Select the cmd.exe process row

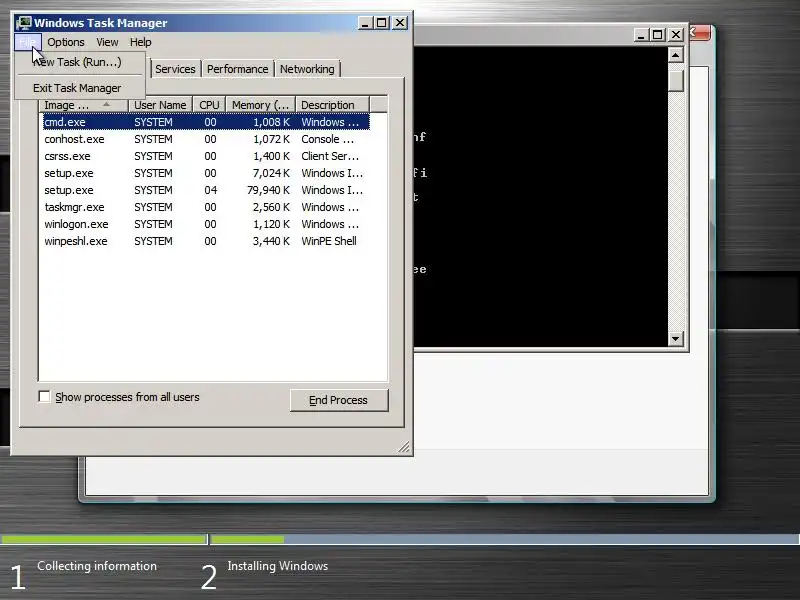[x=206, y=122]
